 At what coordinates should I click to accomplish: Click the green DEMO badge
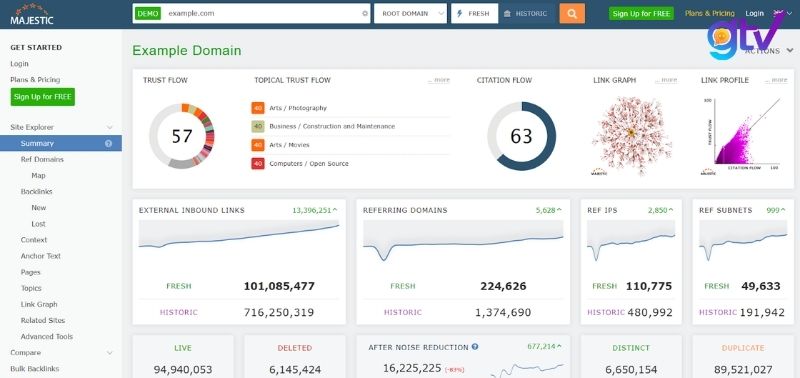[148, 14]
